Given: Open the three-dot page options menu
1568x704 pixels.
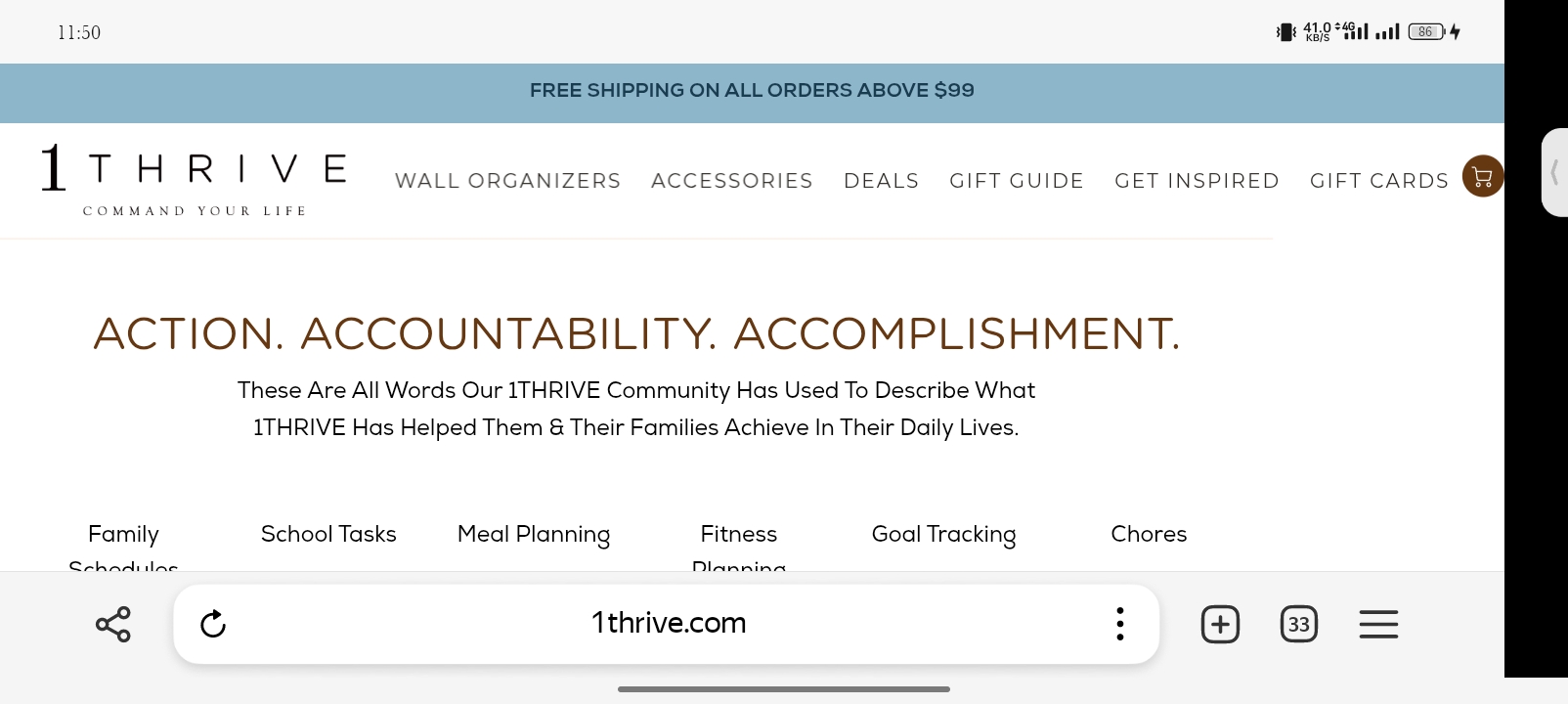Looking at the screenshot, I should point(1120,624).
